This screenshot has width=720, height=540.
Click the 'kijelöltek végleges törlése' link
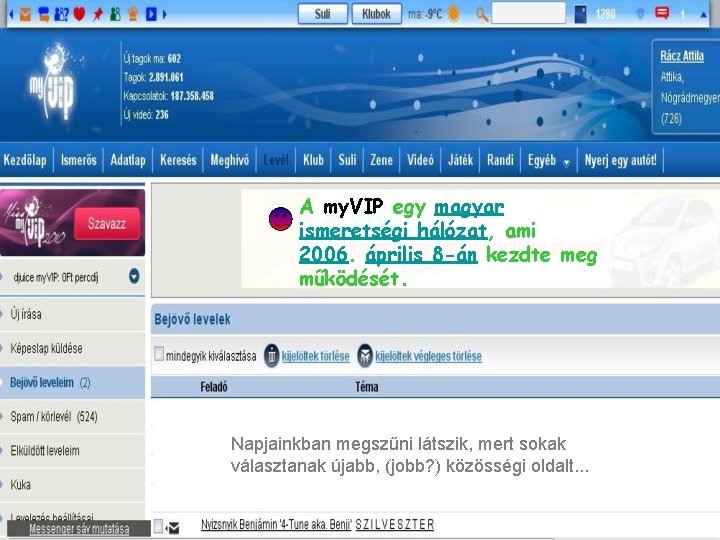(x=428, y=356)
